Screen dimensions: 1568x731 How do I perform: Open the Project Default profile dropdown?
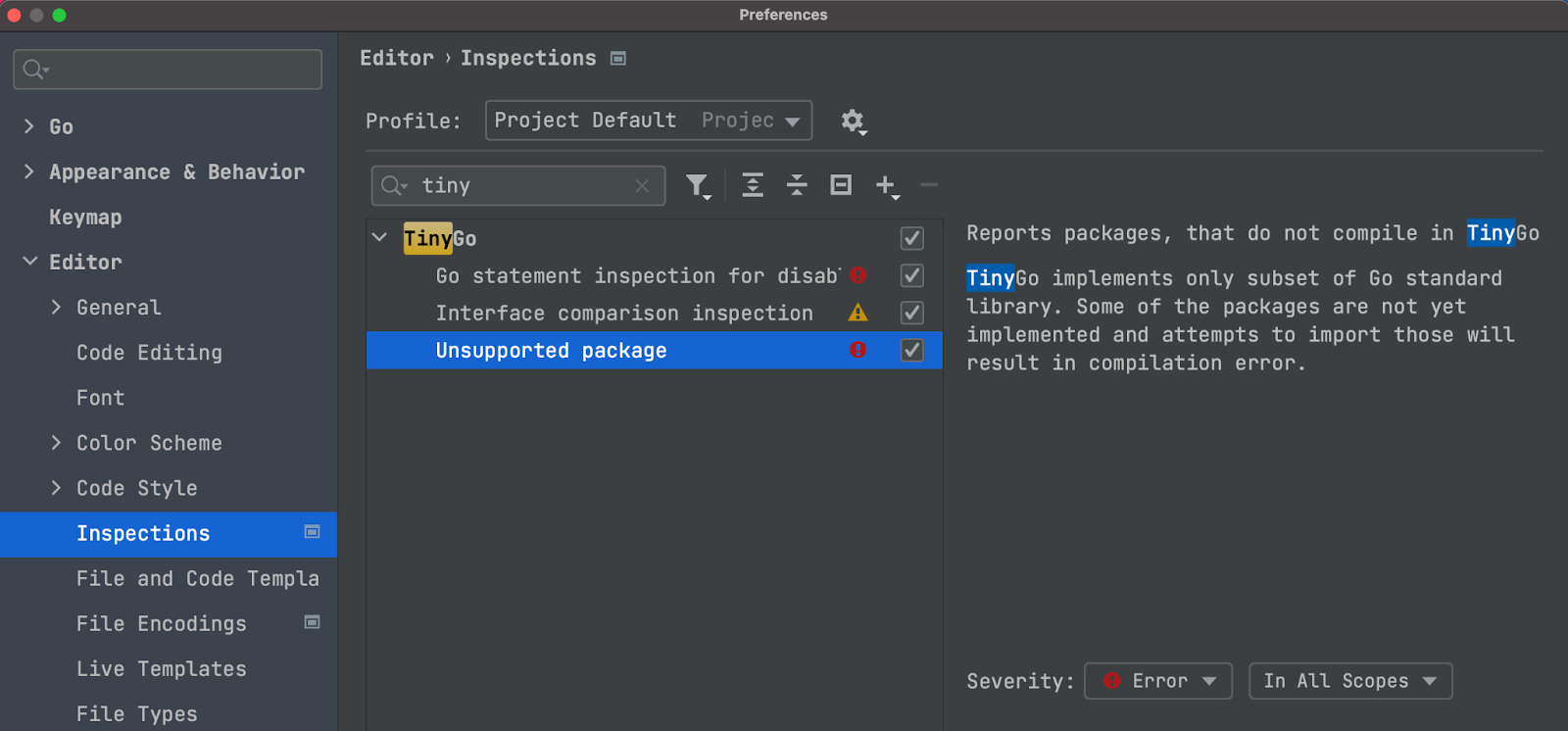click(x=648, y=121)
